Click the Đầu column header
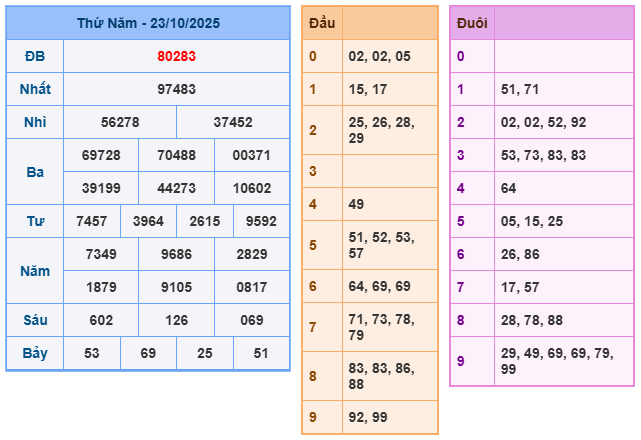This screenshot has height=440, width=641. pyautogui.click(x=322, y=23)
